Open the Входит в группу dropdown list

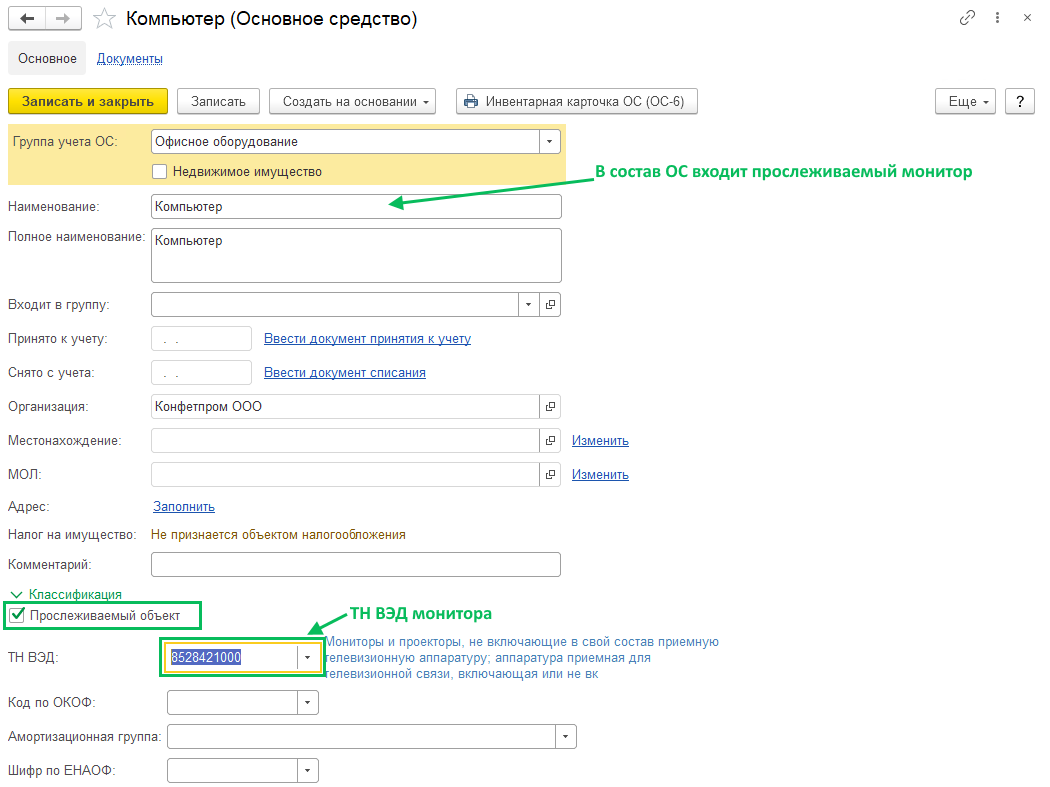point(528,305)
